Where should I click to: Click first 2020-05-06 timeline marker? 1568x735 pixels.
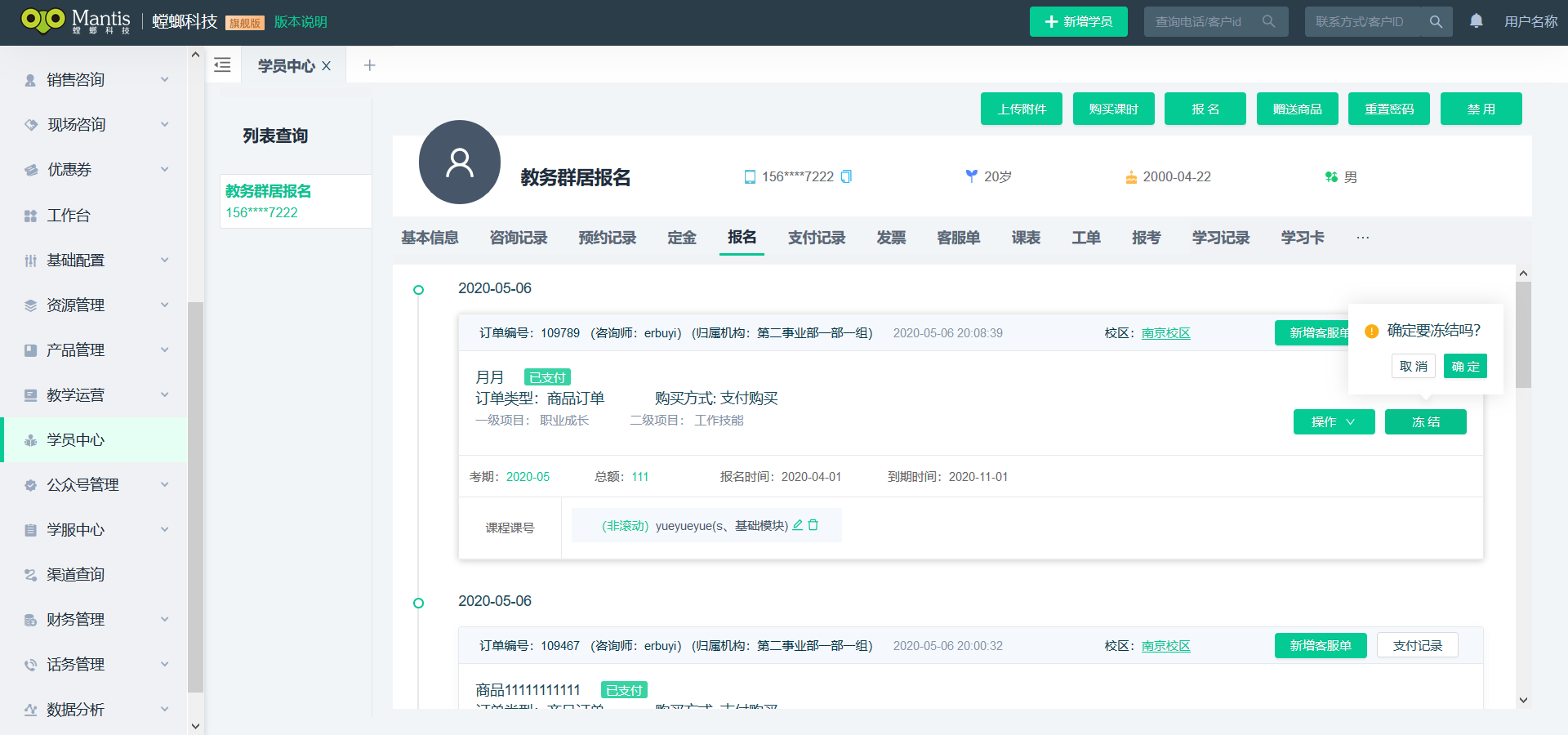click(419, 290)
